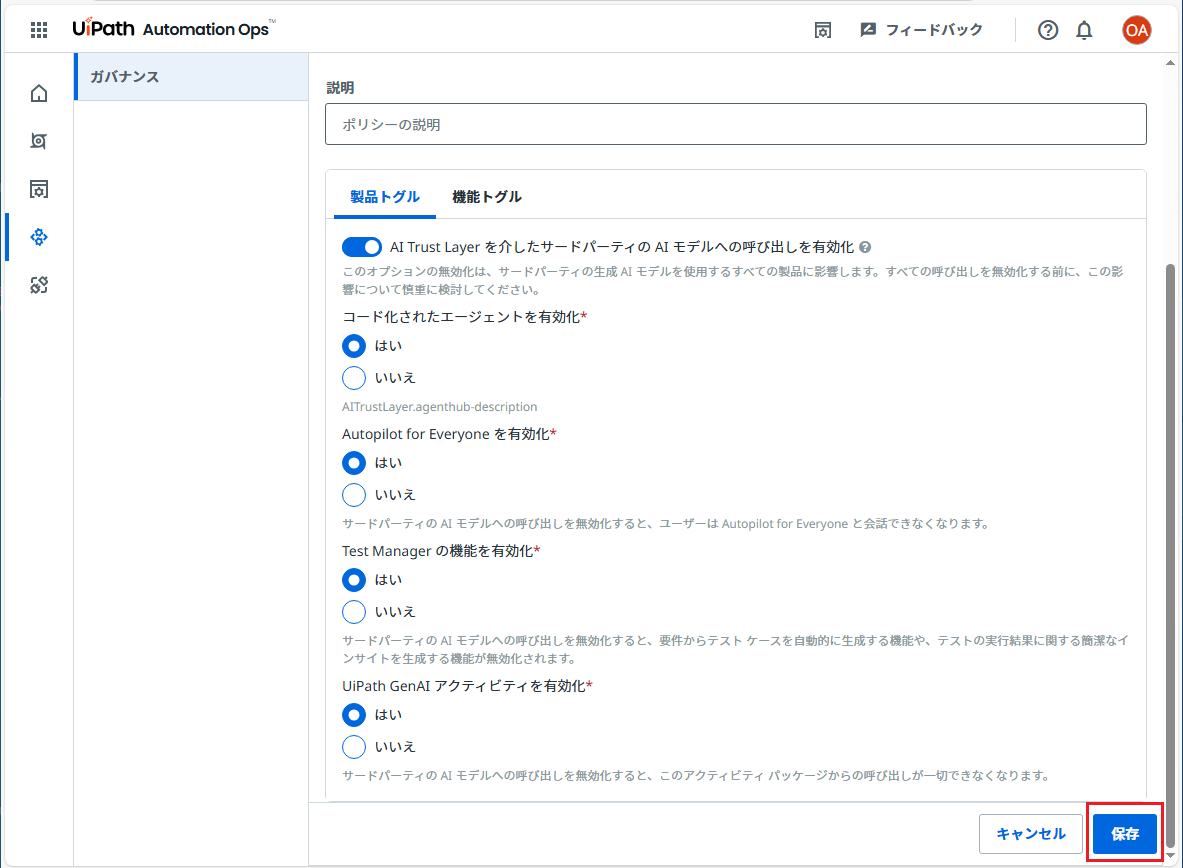
Task: Open the bottom sidebar solutions icon
Action: pos(38,285)
